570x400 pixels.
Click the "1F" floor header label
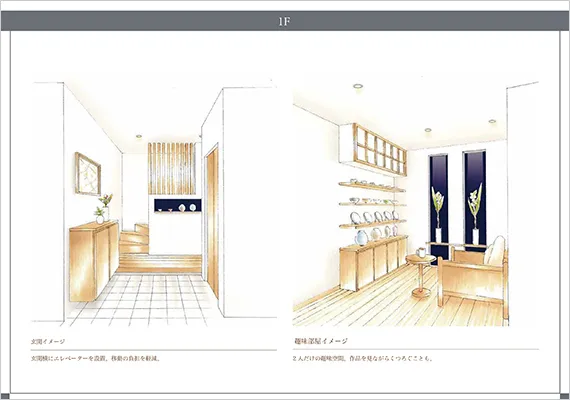284,21
